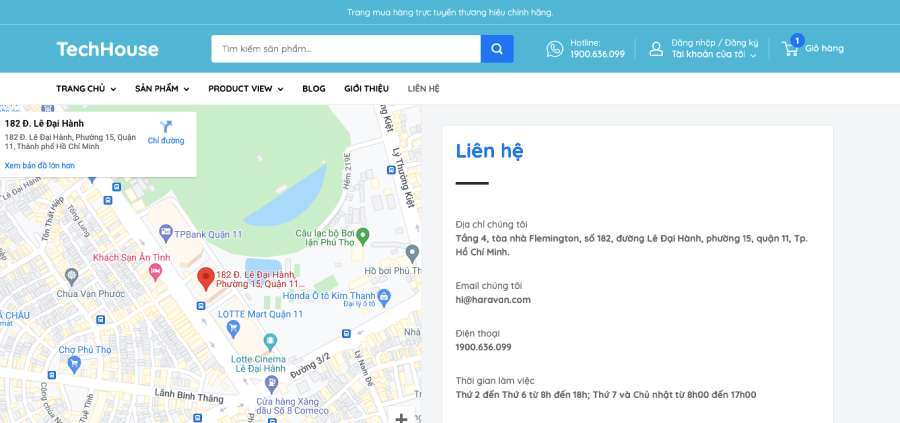900x423 pixels.
Task: Click LOTTE Mart Quận 11 marker icon
Action: (x=232, y=329)
